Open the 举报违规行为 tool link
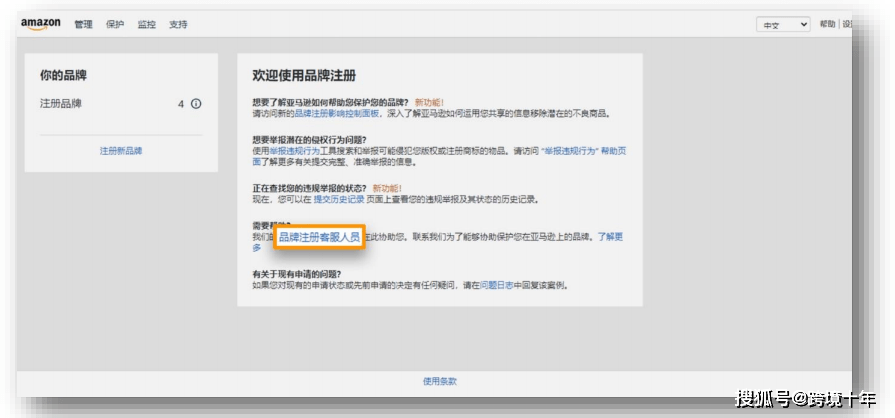This screenshot has height=418, width=895. [x=295, y=151]
